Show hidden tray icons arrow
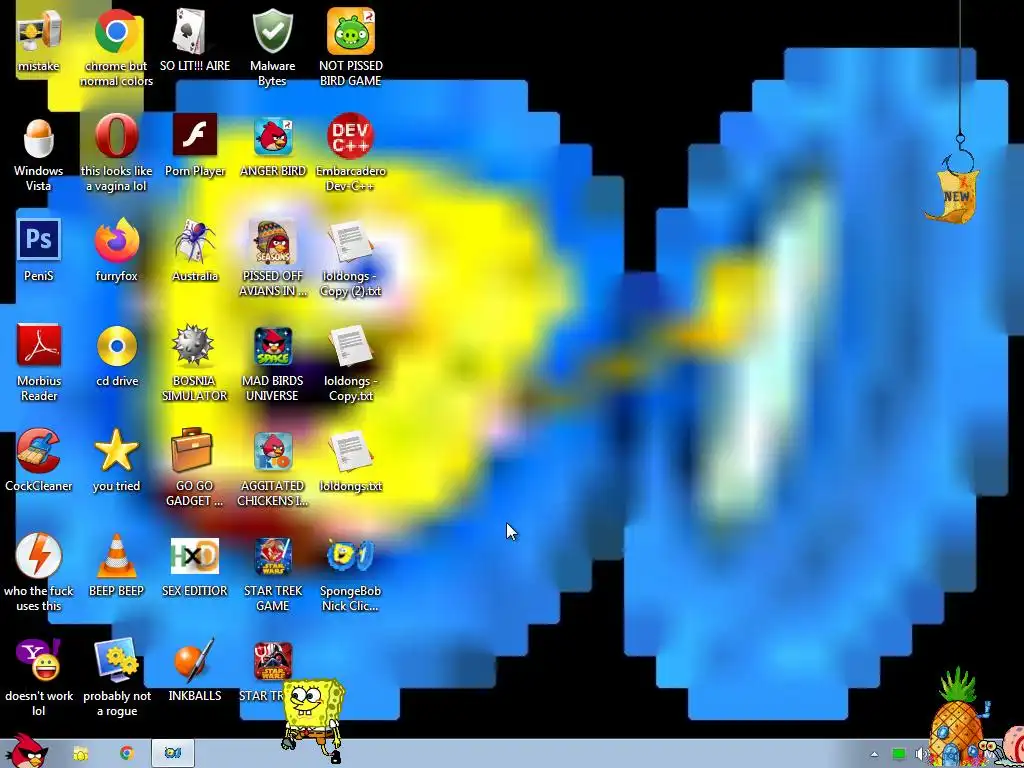This screenshot has width=1024, height=768. (x=874, y=754)
